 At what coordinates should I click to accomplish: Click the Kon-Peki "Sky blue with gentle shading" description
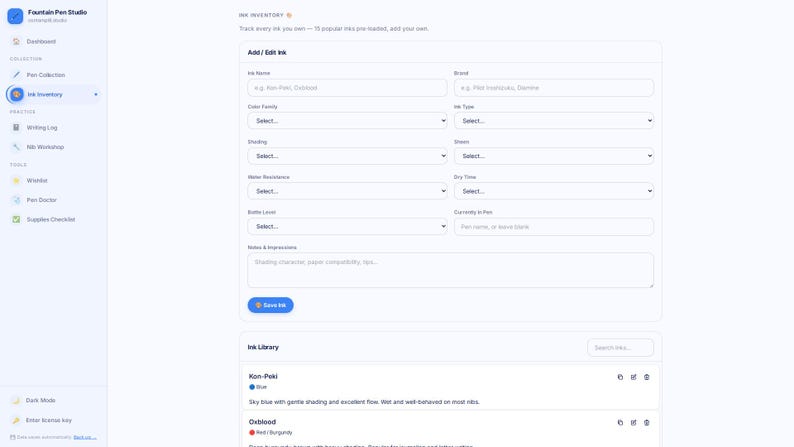[x=364, y=402]
